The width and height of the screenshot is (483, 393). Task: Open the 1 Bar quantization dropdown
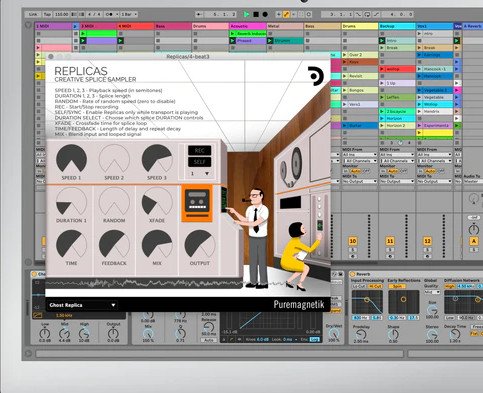(129, 14)
